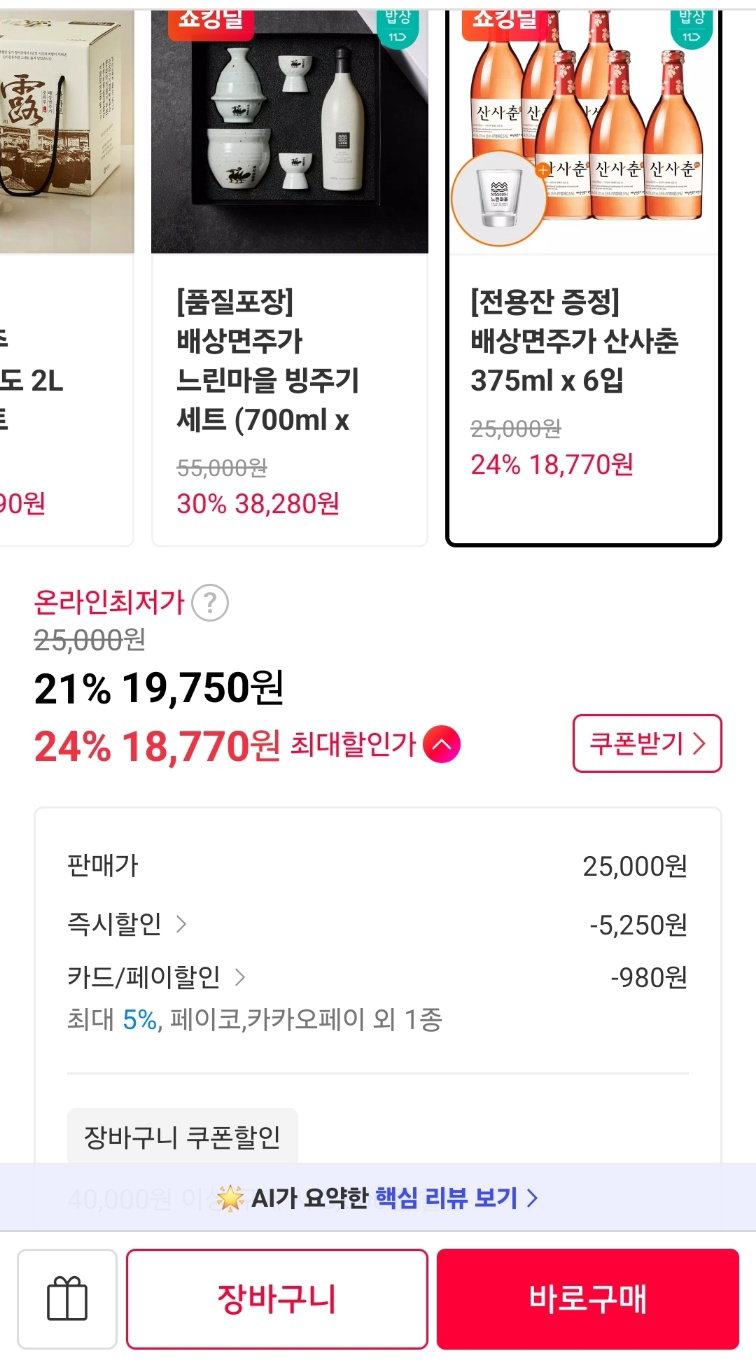This screenshot has width=756, height=1366.
Task: Select the 24% 18,770원 maximum discount price
Action: click(x=157, y=746)
